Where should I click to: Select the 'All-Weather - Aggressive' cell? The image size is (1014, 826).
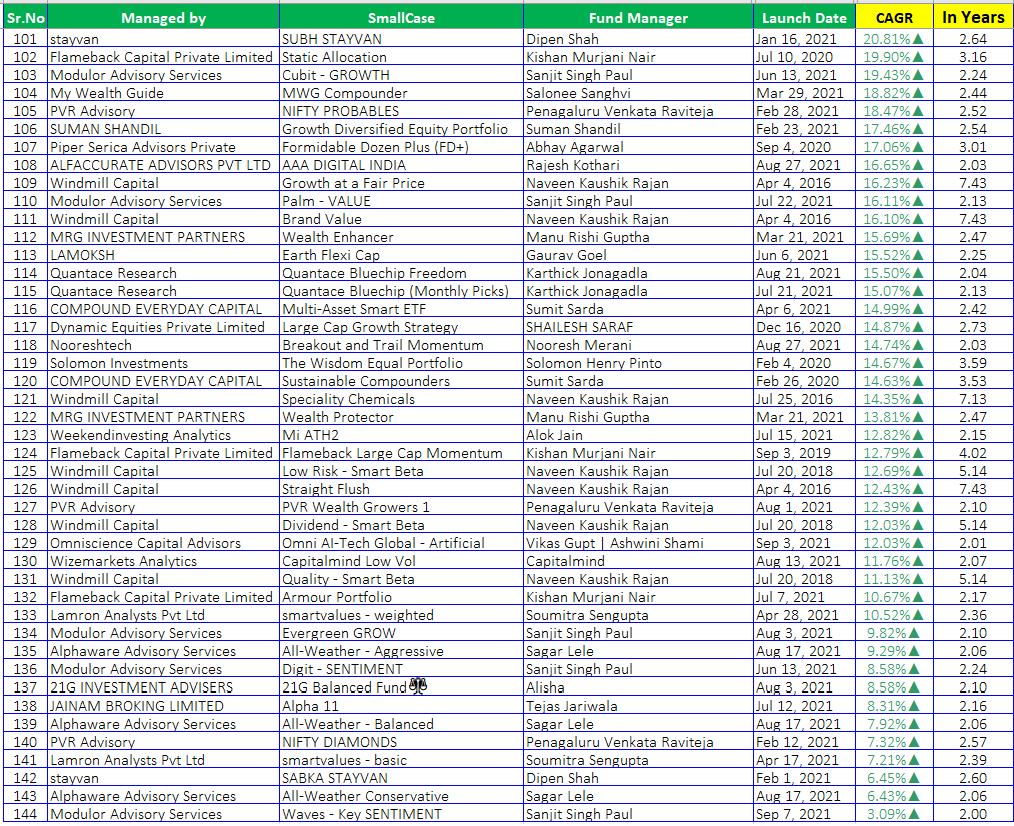click(x=402, y=651)
